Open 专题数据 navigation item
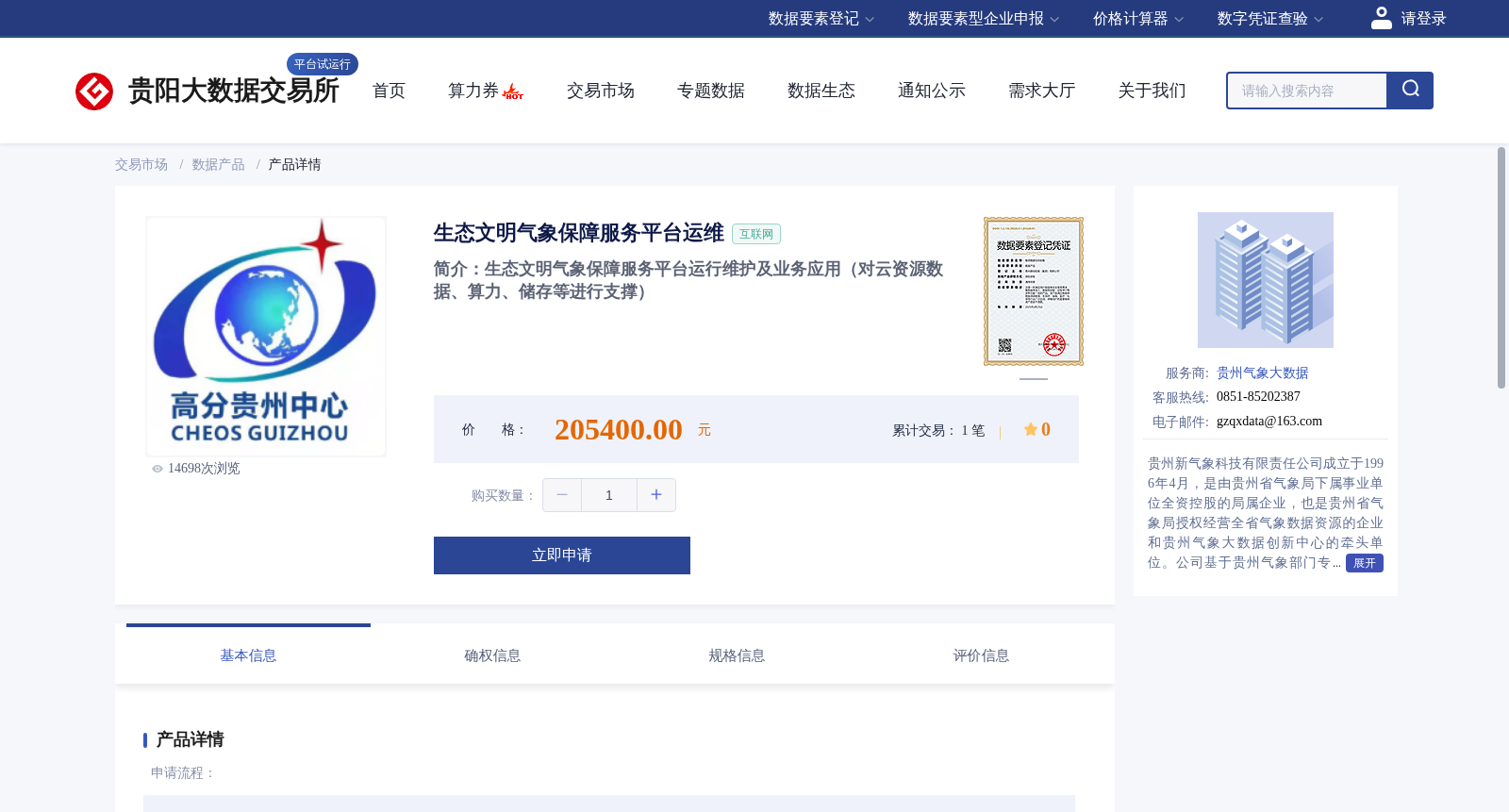Viewport: 1509px width, 812px height. [x=711, y=91]
